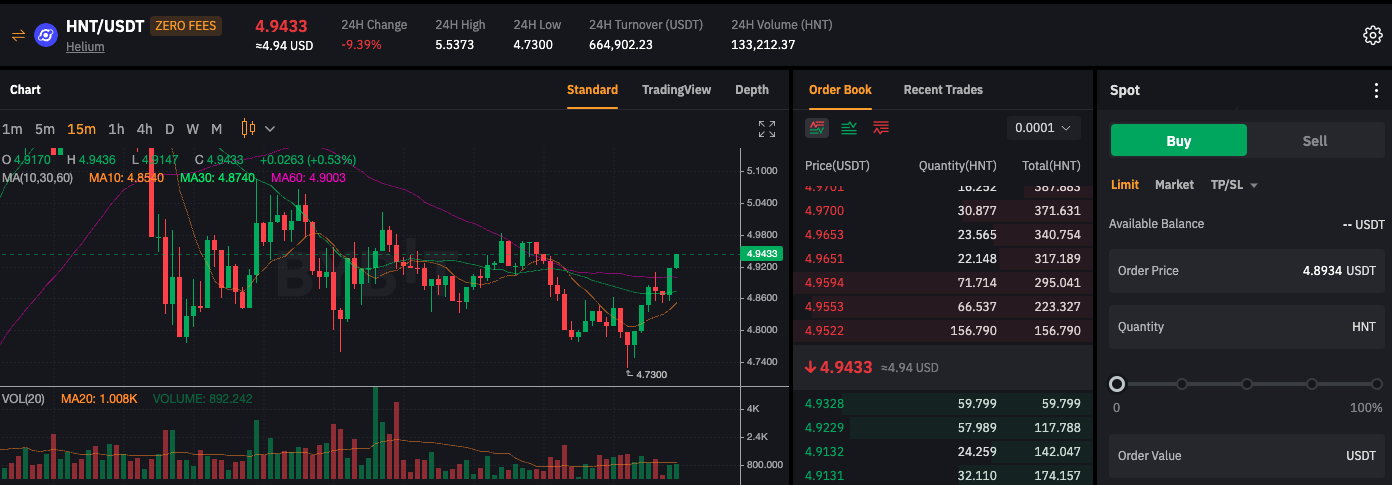This screenshot has height=485, width=1392.
Task: Open the 0.0001 price precision dropdown
Action: click(x=1044, y=128)
